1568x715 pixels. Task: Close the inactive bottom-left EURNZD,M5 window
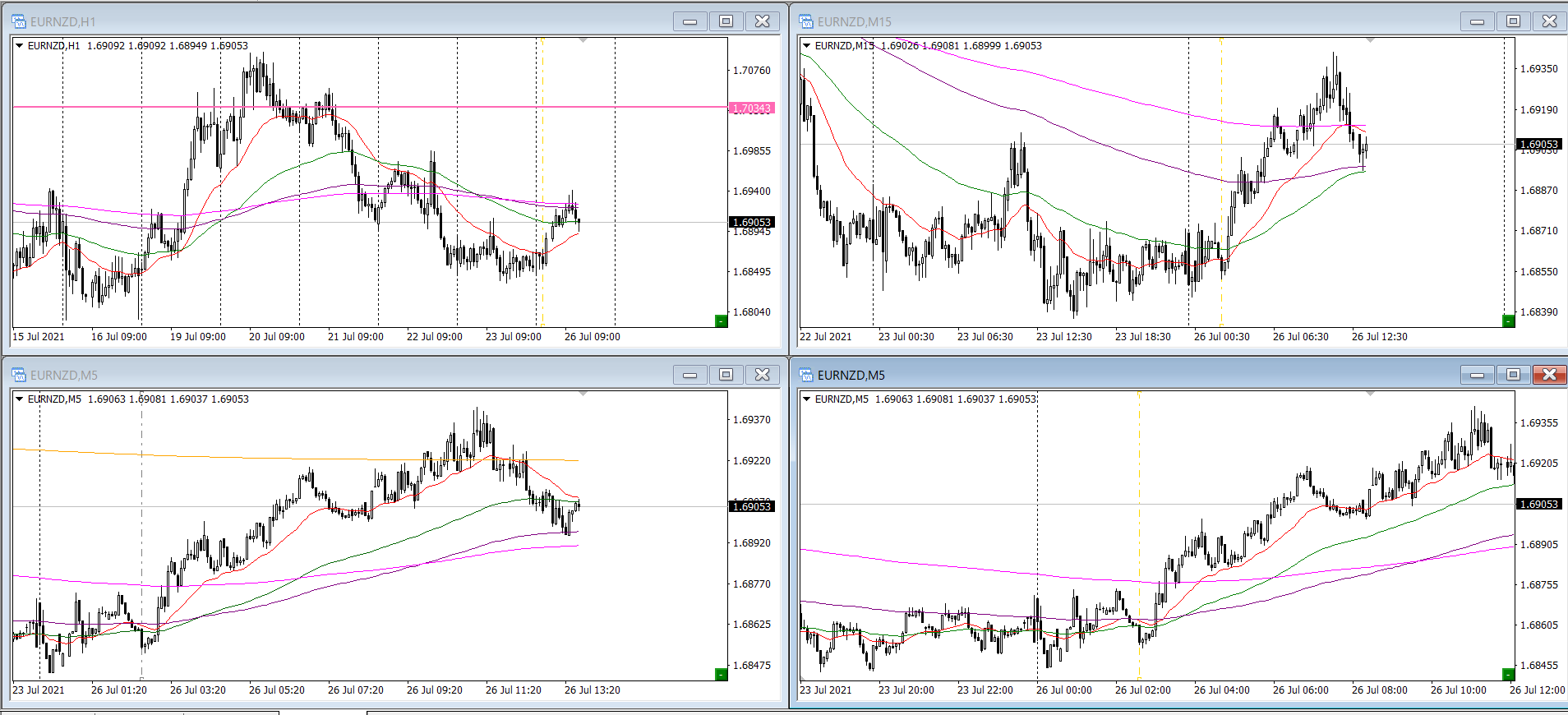click(x=763, y=375)
